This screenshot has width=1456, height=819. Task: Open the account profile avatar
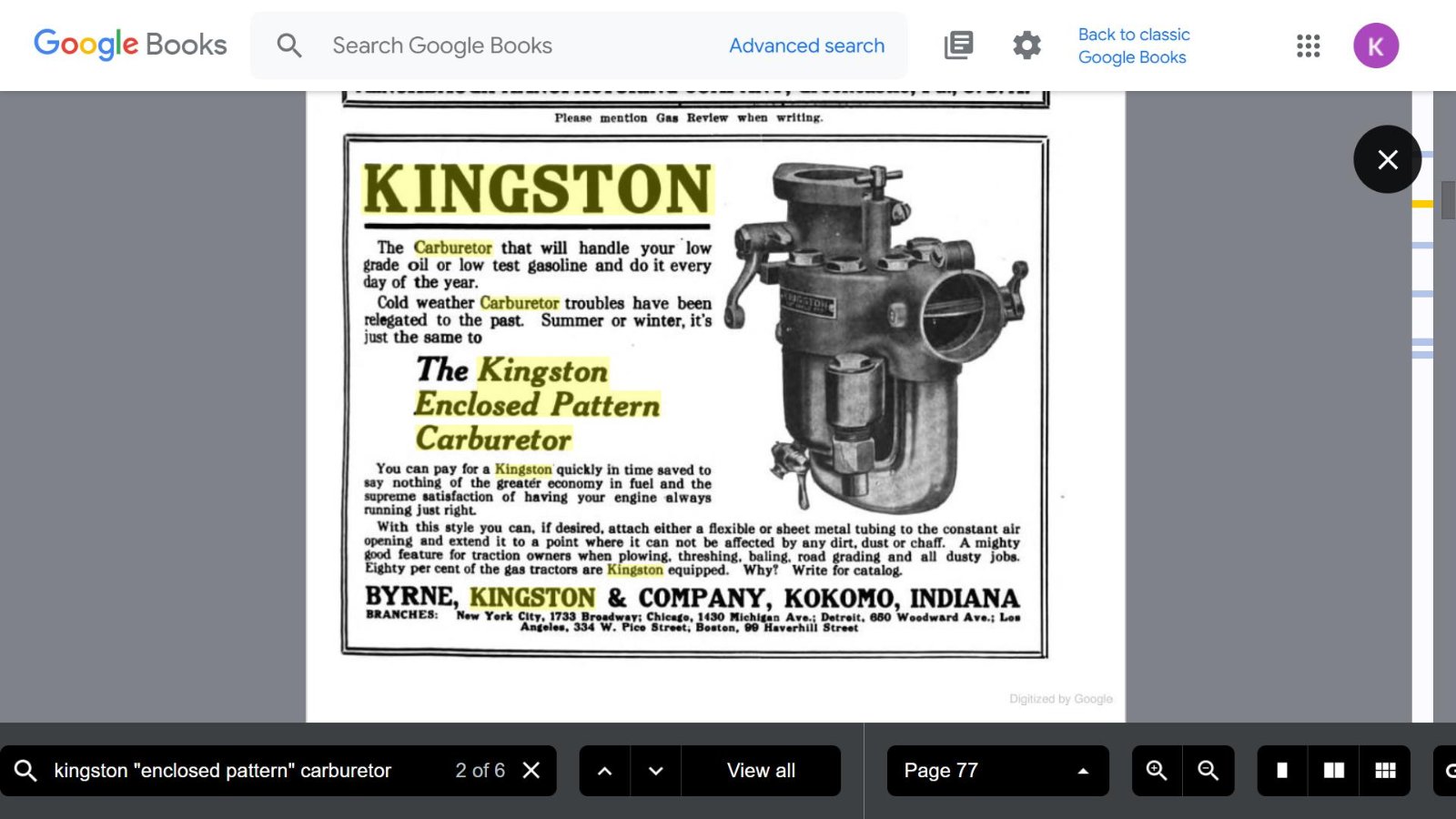coord(1375,45)
